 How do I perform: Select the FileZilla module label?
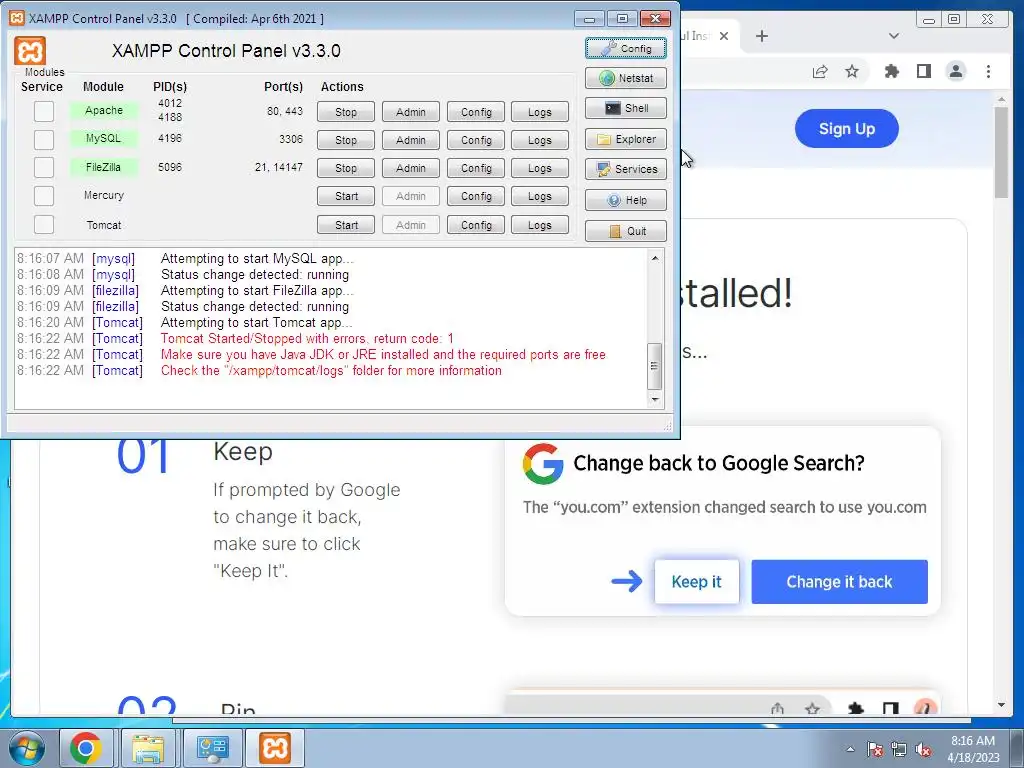[x=104, y=167]
